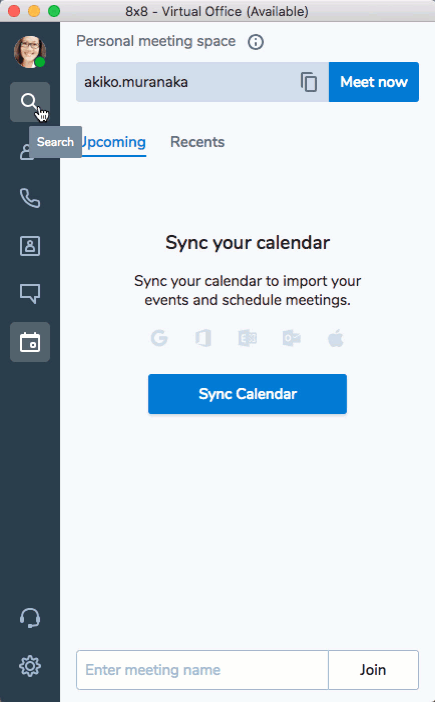Image resolution: width=435 pixels, height=702 pixels.
Task: Open the Messages chat icon
Action: pos(30,294)
